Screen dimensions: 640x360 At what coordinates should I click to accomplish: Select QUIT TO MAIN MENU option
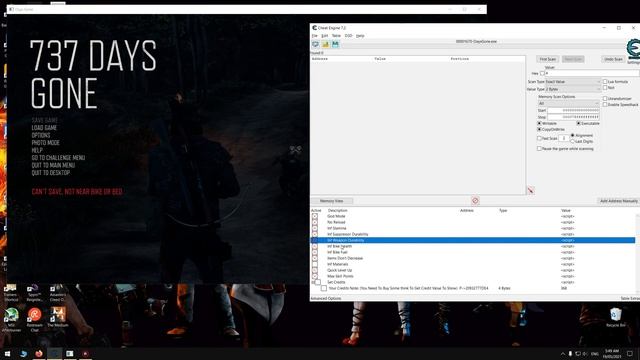tap(53, 165)
